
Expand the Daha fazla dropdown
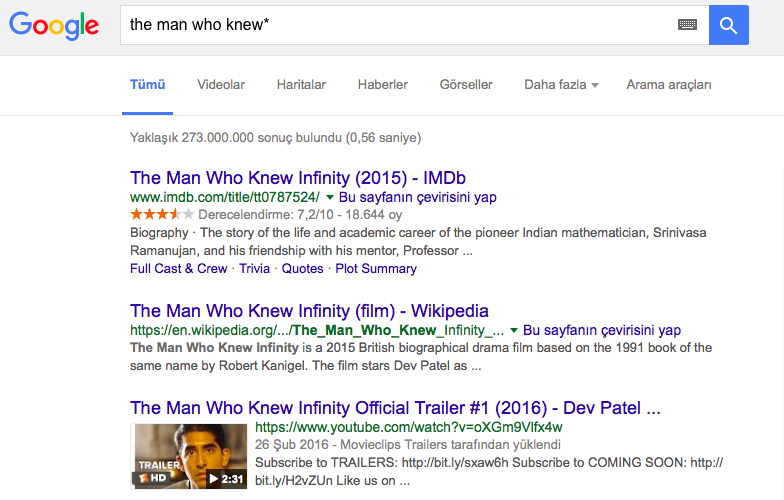pyautogui.click(x=561, y=84)
